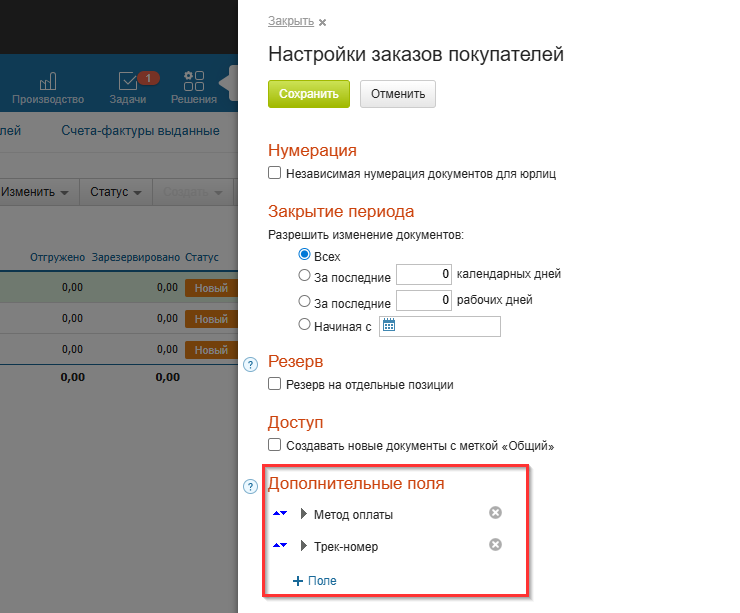
Task: Sort by Зарезервировано column header
Action: pyautogui.click(x=136, y=257)
